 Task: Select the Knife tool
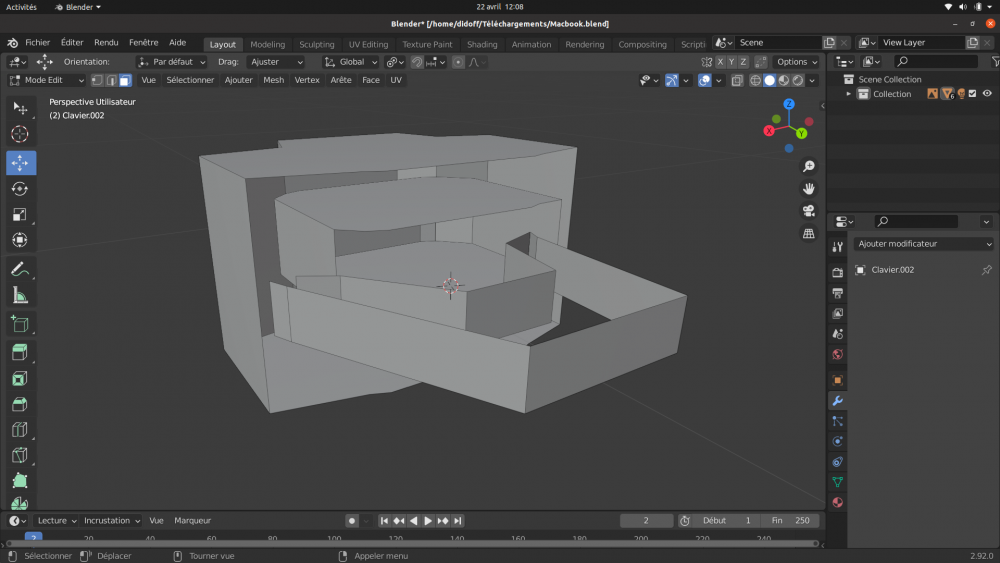click(20, 455)
